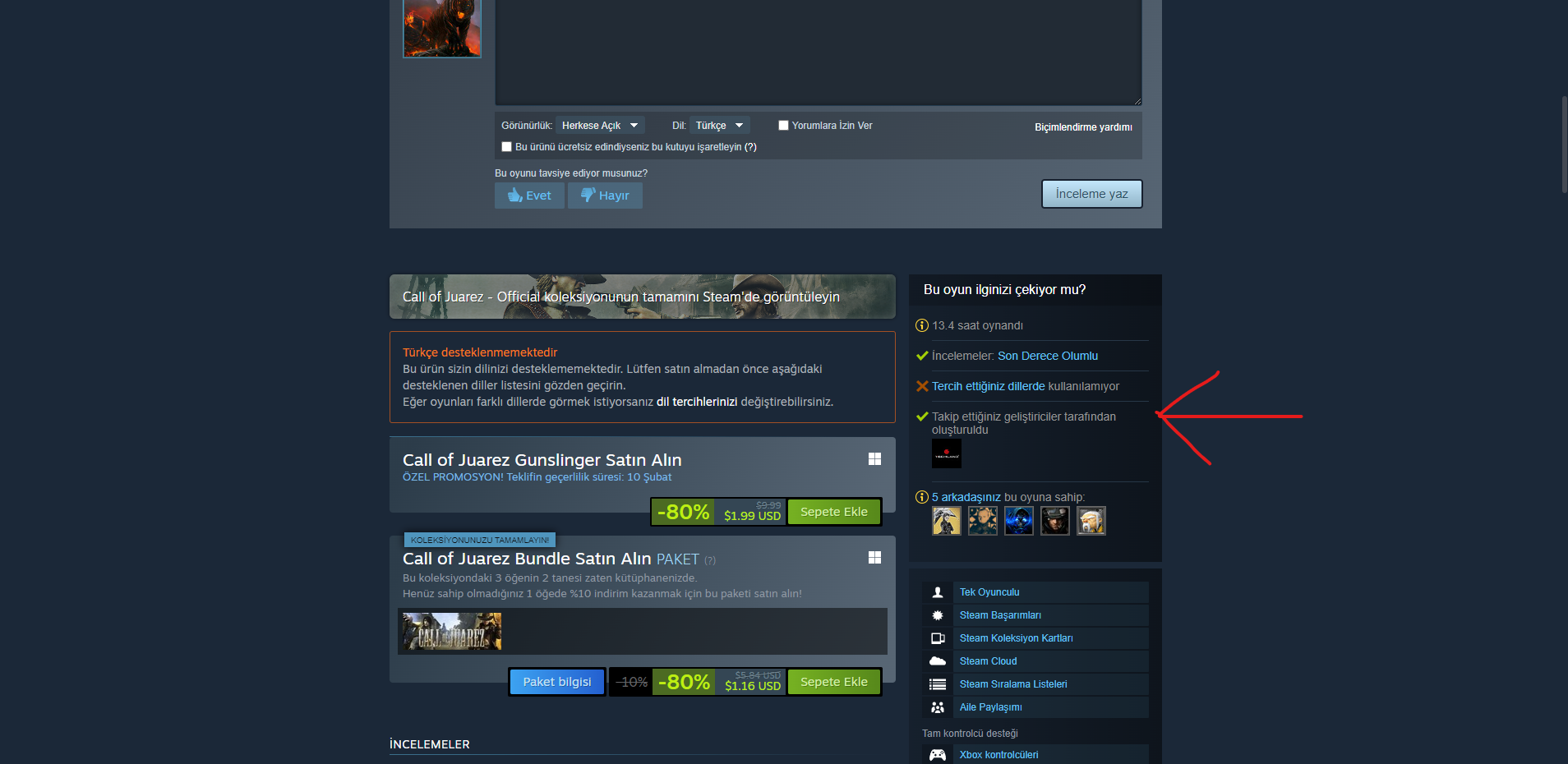Screen dimensions: 1568x764
Task: Open the fifth friend avatar who owns game
Action: (1091, 521)
